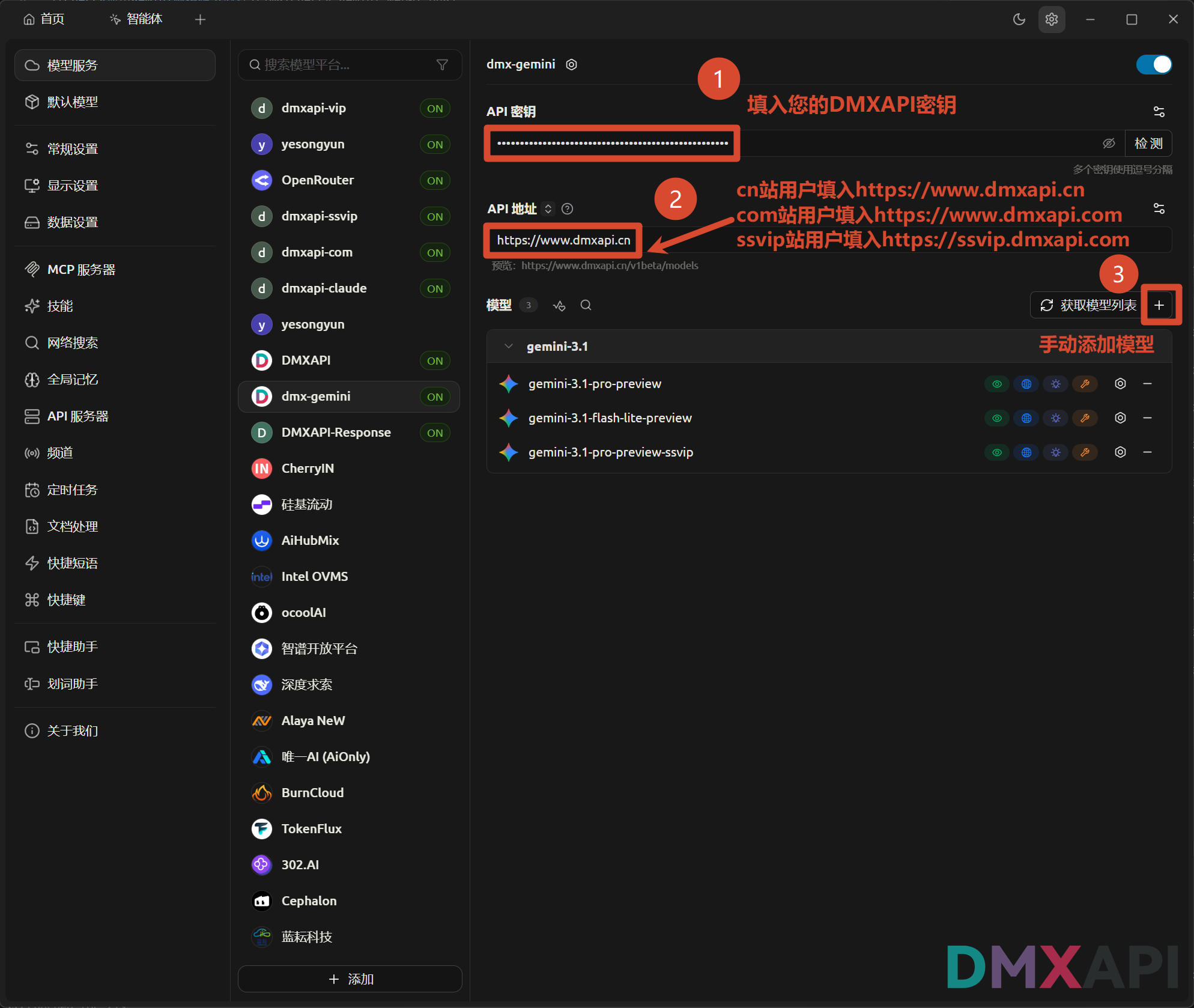This screenshot has height=1008, width=1194.
Task: Open 快捷助手 settings
Action: click(x=115, y=647)
